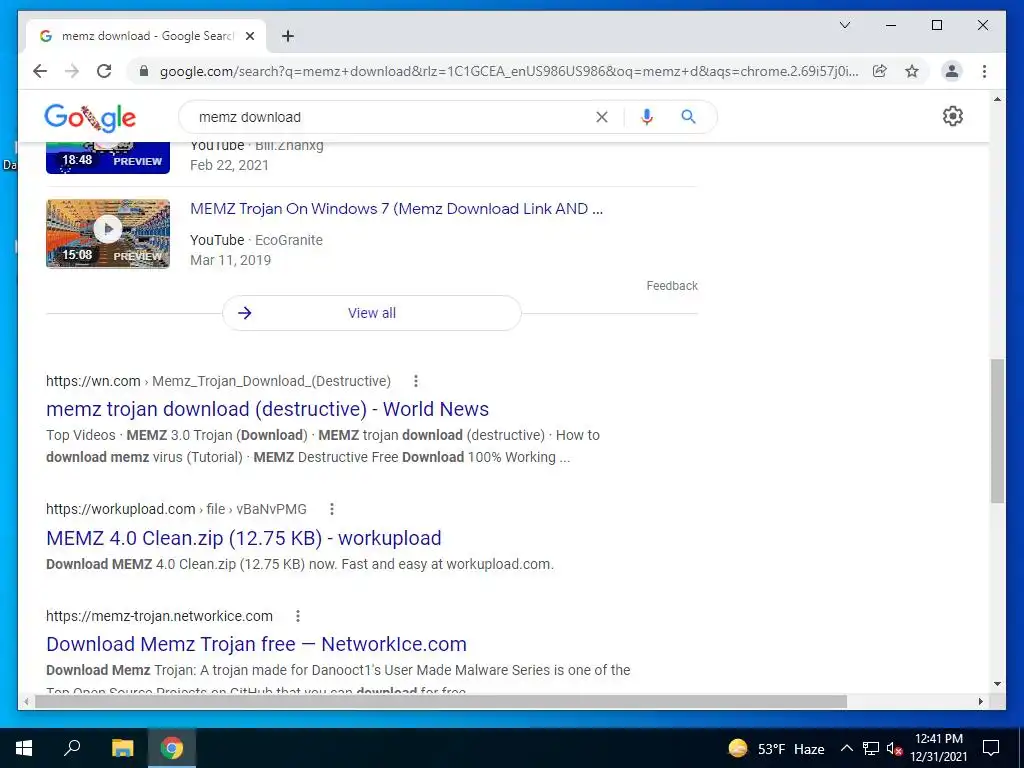Image resolution: width=1024 pixels, height=768 pixels.
Task: Open Google quick settings gear
Action: [953, 116]
